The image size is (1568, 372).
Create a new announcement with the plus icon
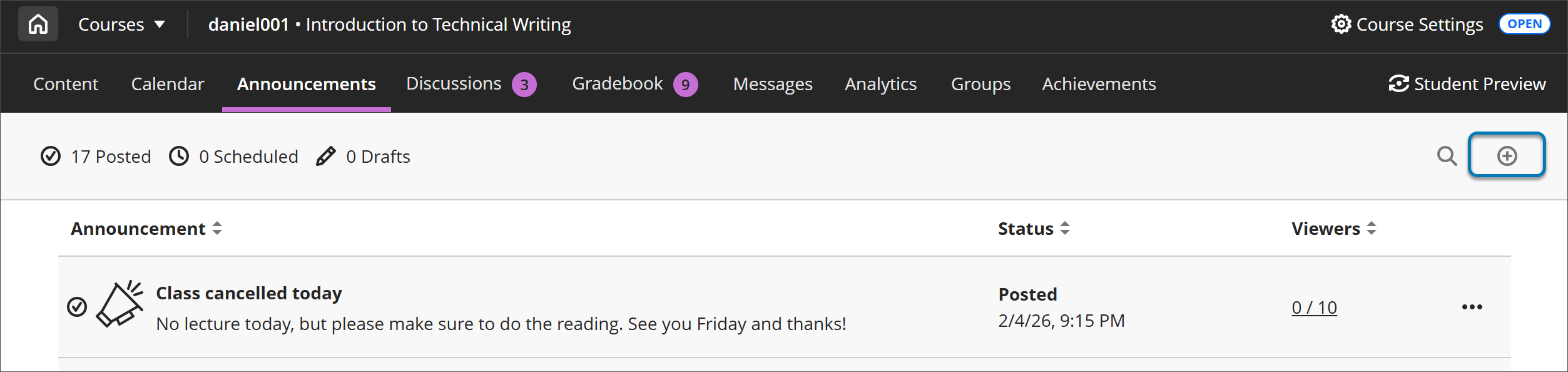click(x=1507, y=157)
